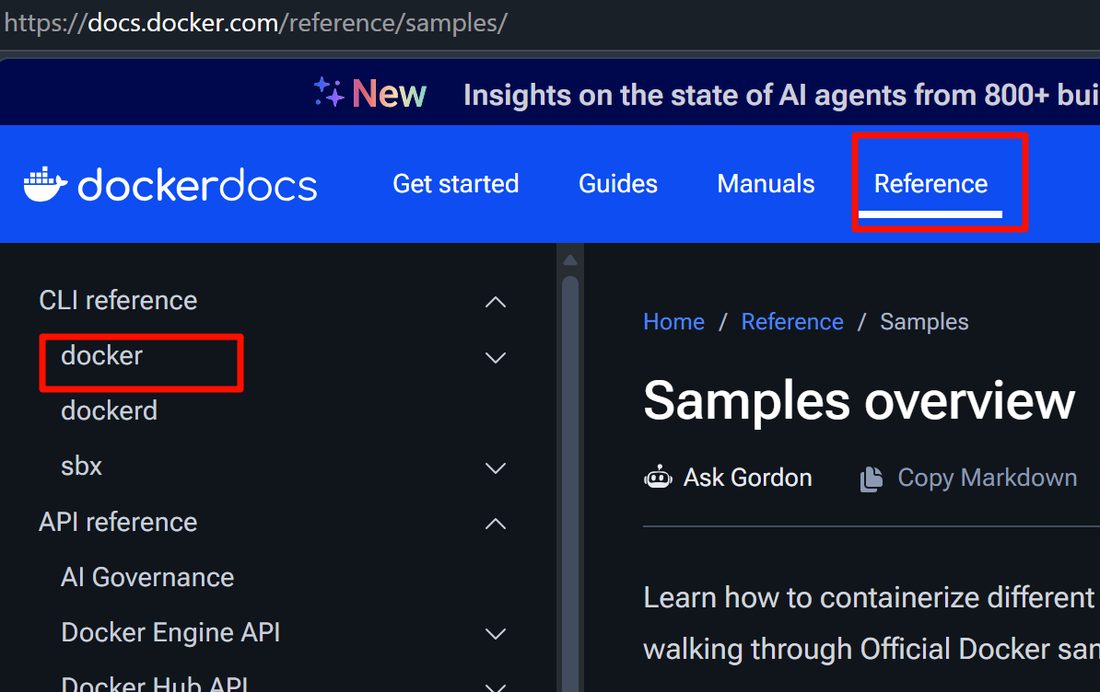Image resolution: width=1100 pixels, height=692 pixels.
Task: Go to Reference breadcrumb link
Action: 792,321
